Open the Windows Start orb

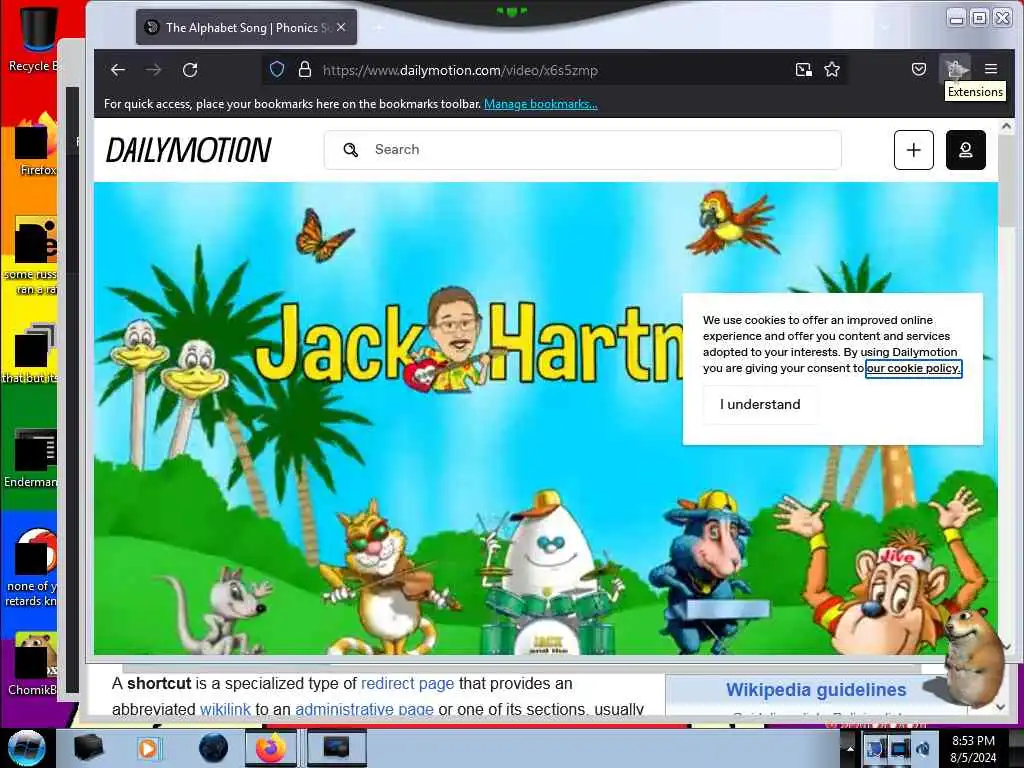26,748
